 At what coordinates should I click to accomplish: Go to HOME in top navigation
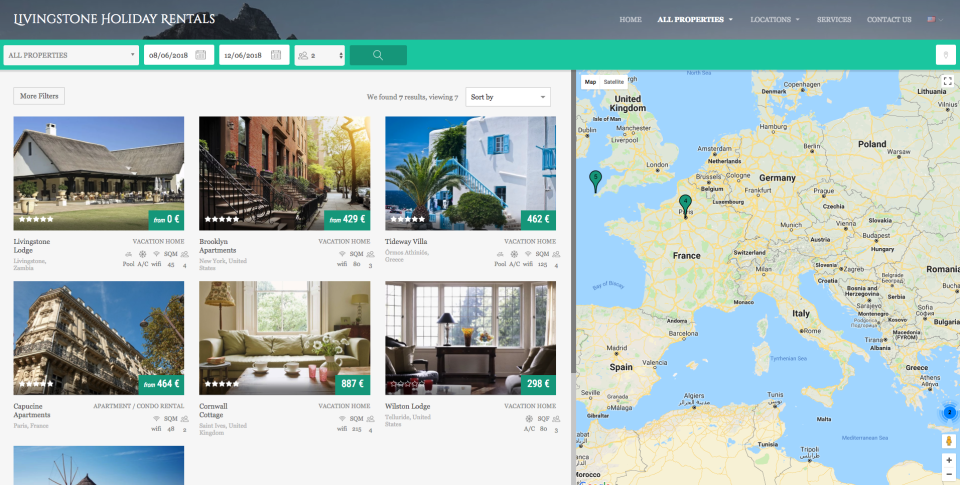coord(630,20)
